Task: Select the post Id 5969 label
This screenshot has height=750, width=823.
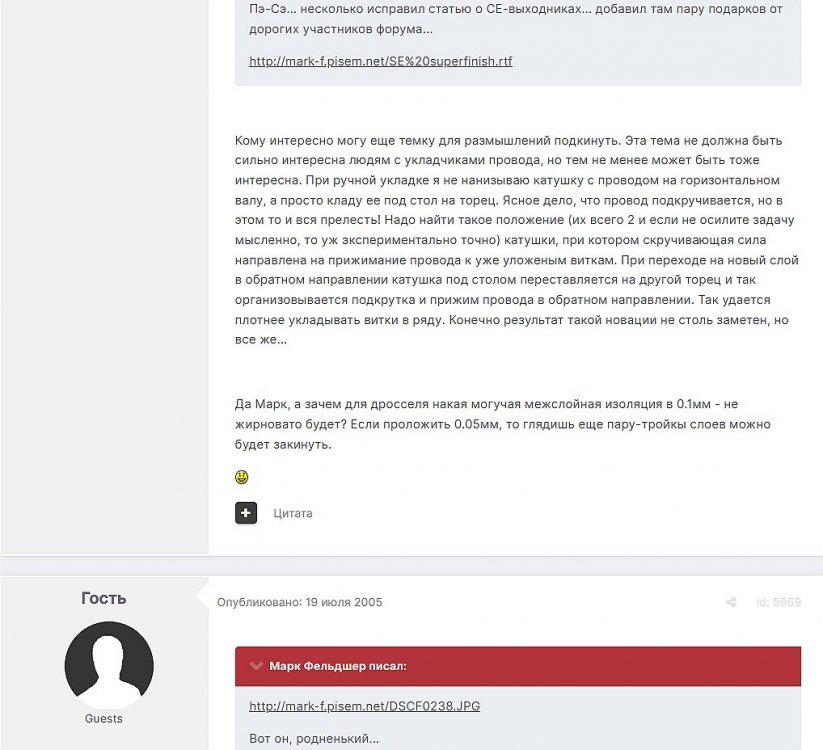Action: point(778,602)
